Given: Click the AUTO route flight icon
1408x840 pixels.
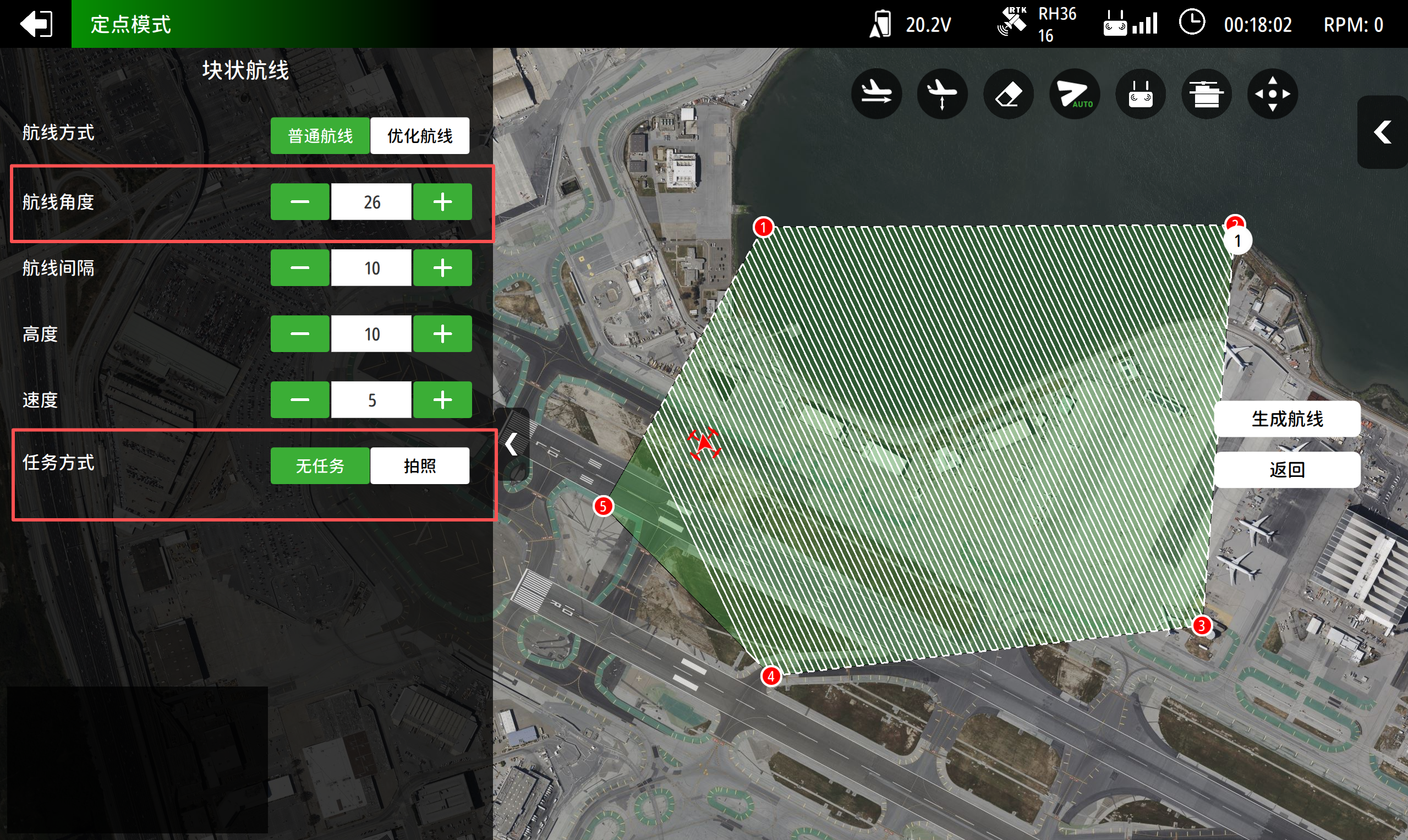Looking at the screenshot, I should pos(1074,94).
